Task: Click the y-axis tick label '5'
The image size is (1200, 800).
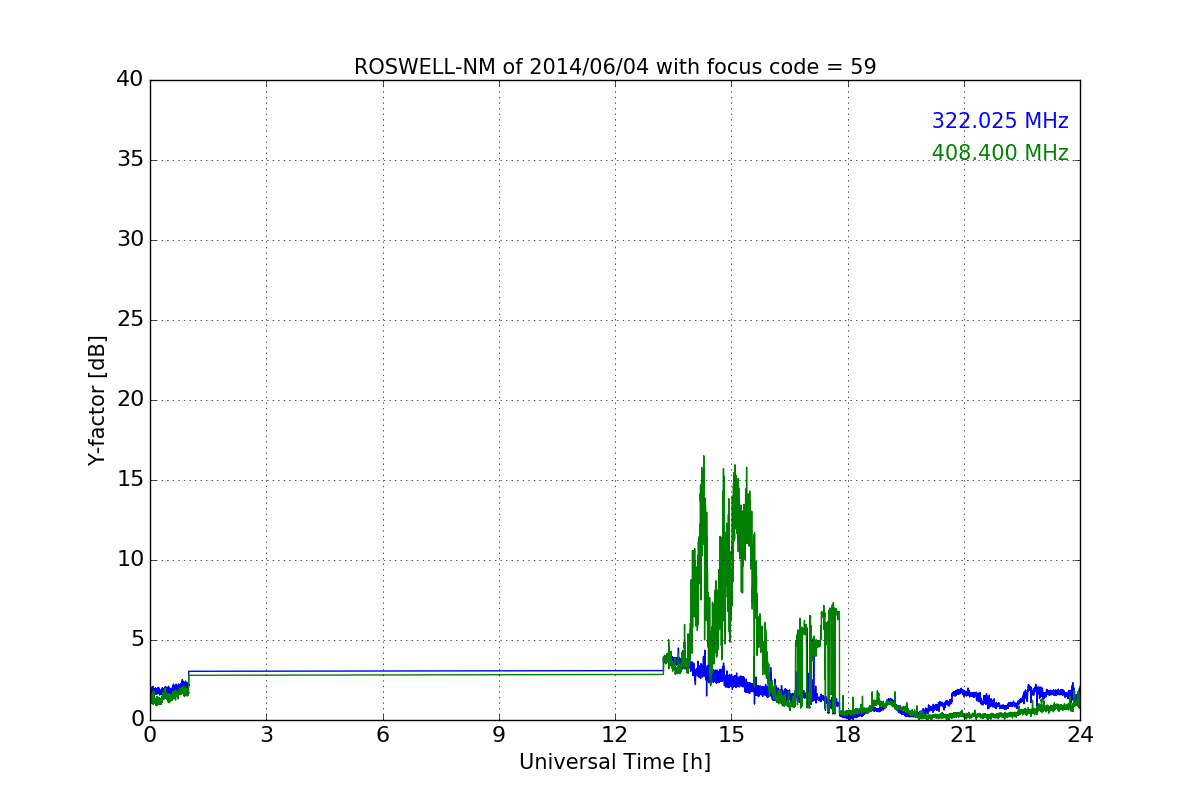Action: pyautogui.click(x=137, y=640)
